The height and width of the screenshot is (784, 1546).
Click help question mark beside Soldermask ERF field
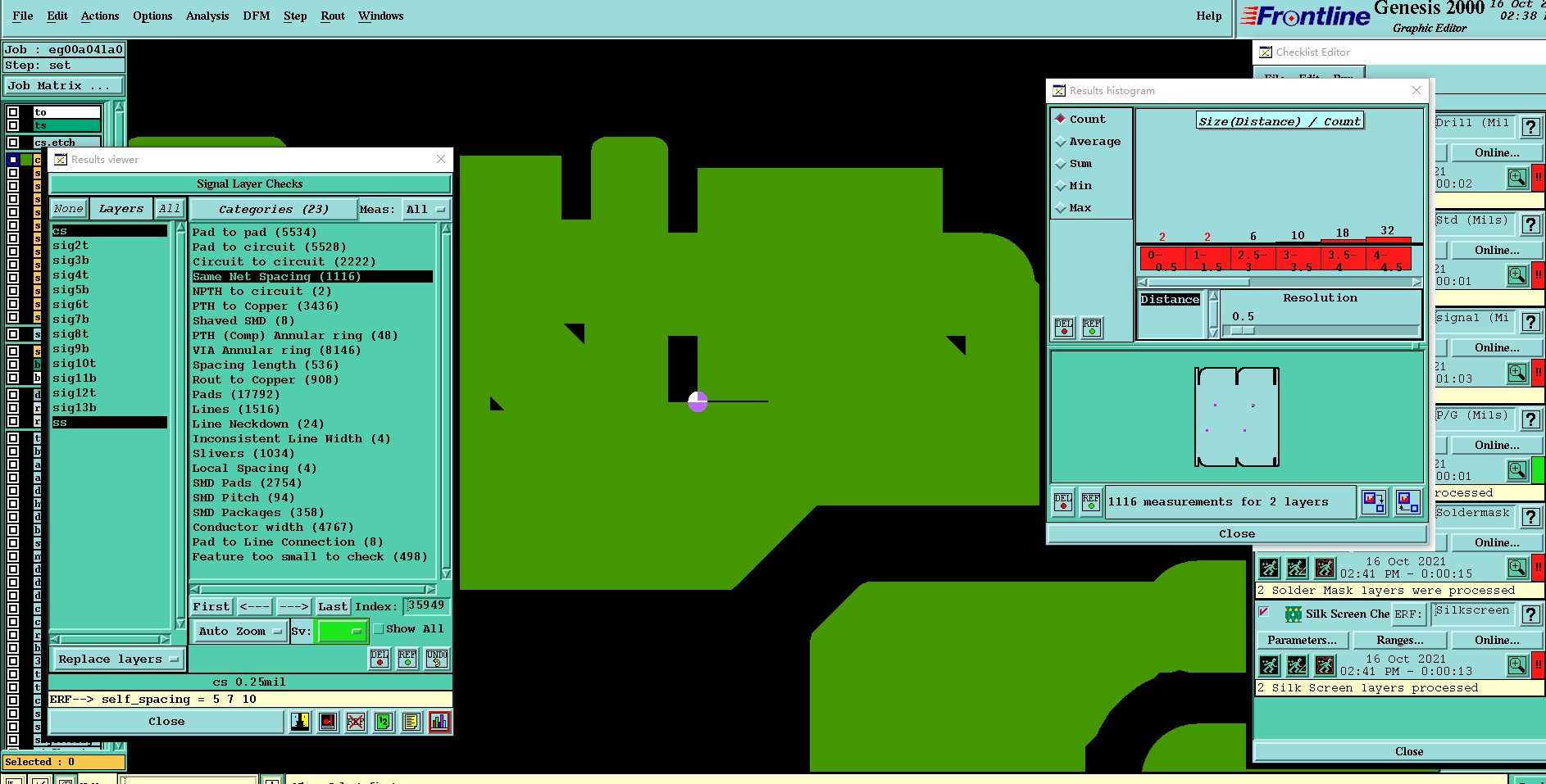pyautogui.click(x=1530, y=517)
